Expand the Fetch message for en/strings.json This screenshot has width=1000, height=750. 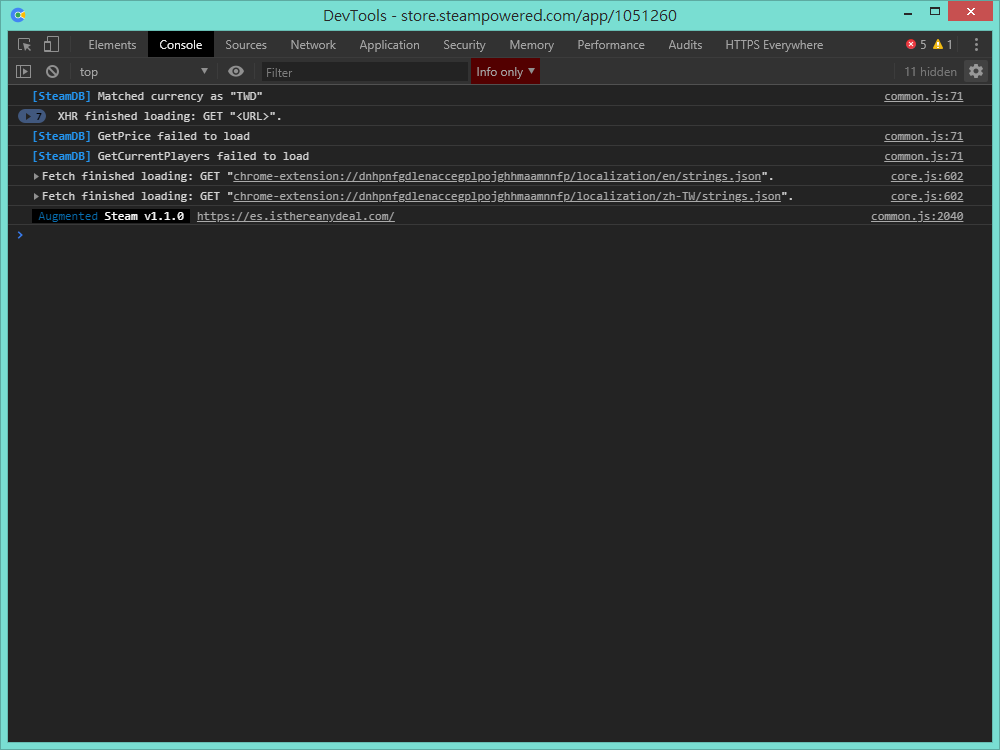36,176
